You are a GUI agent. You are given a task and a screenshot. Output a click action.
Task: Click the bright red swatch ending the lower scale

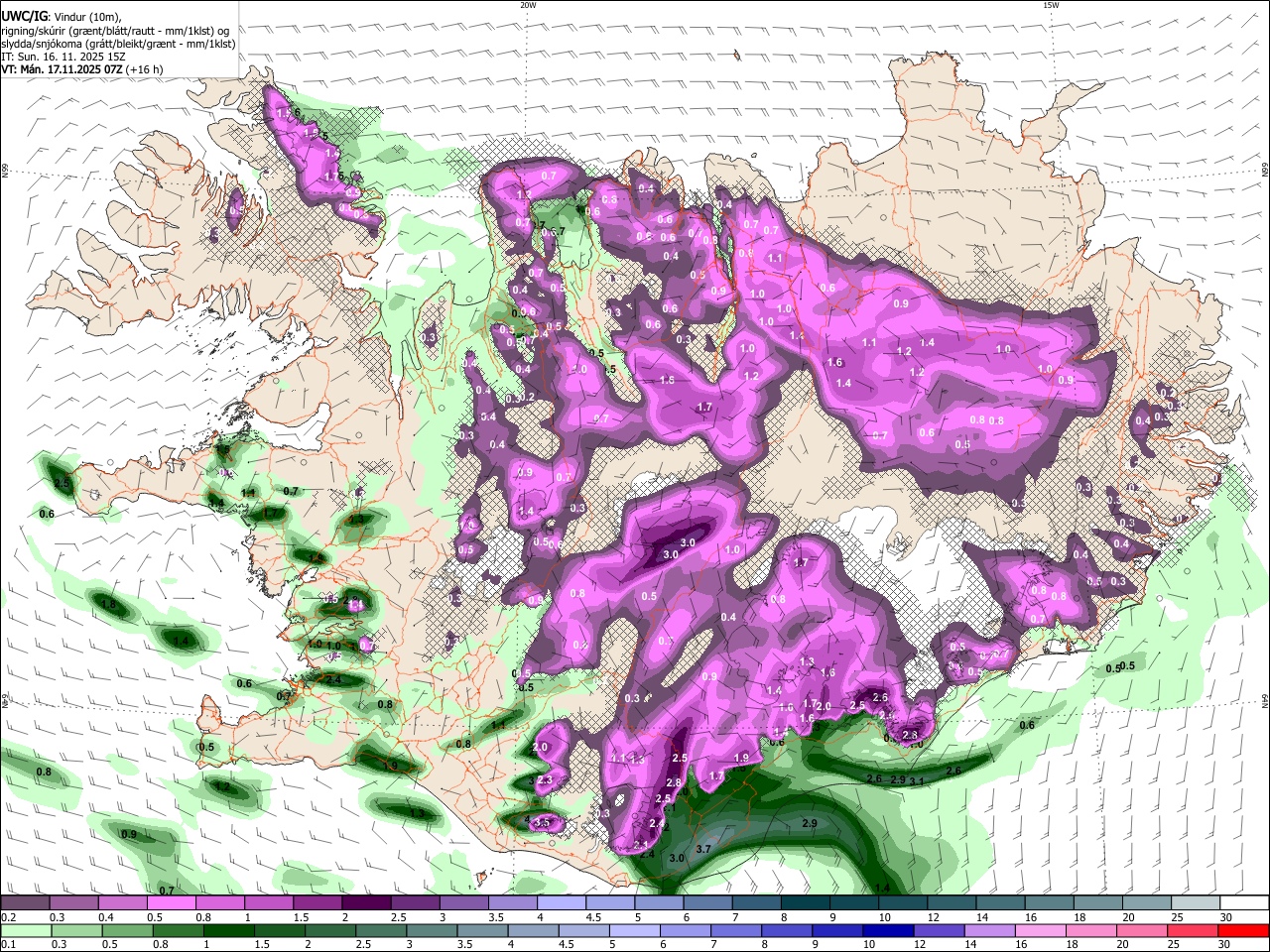click(x=1244, y=931)
